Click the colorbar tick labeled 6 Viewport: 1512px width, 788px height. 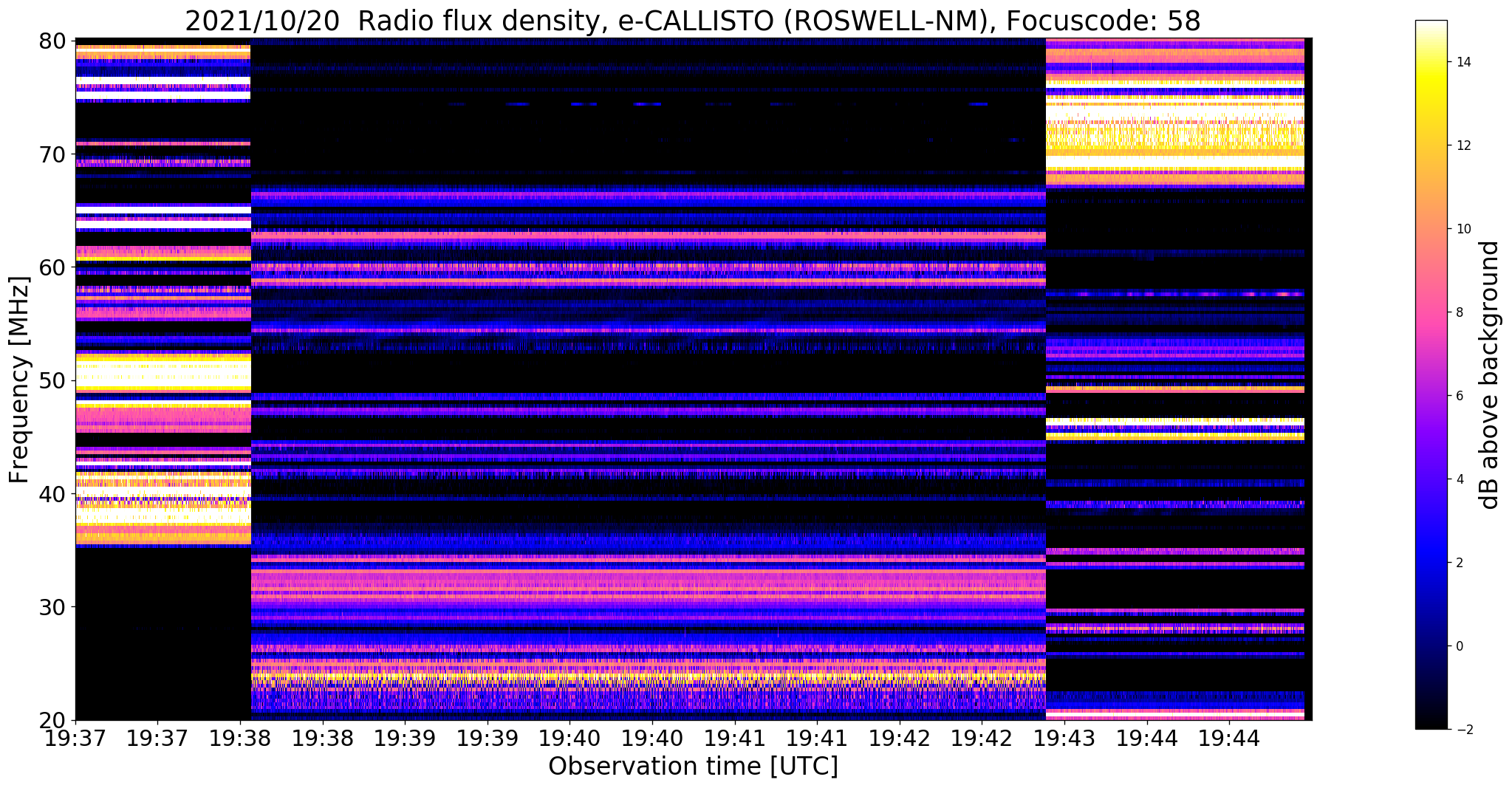1460,396
